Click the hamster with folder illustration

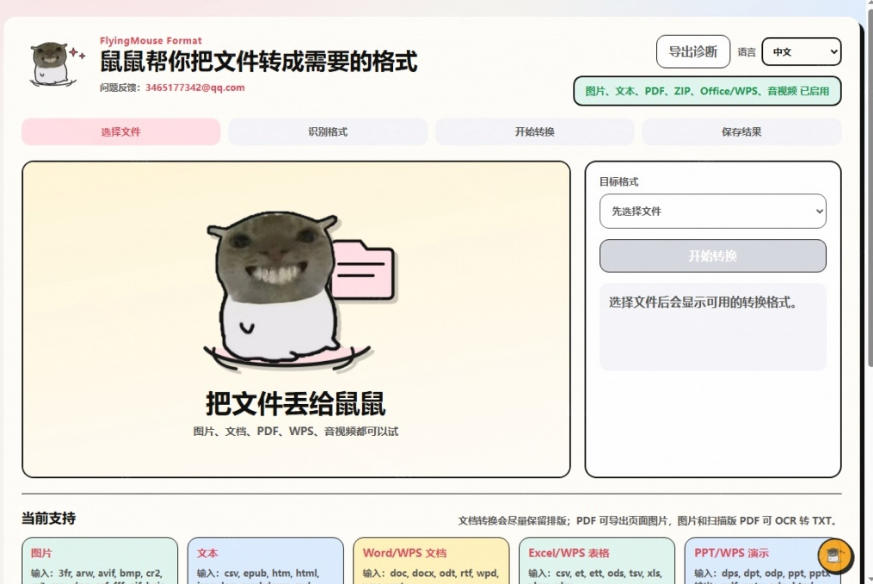pyautogui.click(x=300, y=291)
